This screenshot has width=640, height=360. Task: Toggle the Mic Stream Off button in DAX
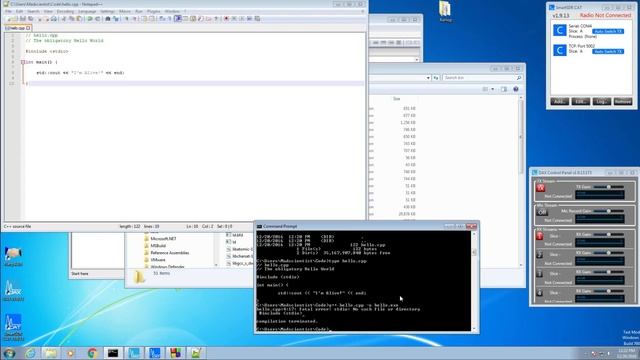point(542,212)
